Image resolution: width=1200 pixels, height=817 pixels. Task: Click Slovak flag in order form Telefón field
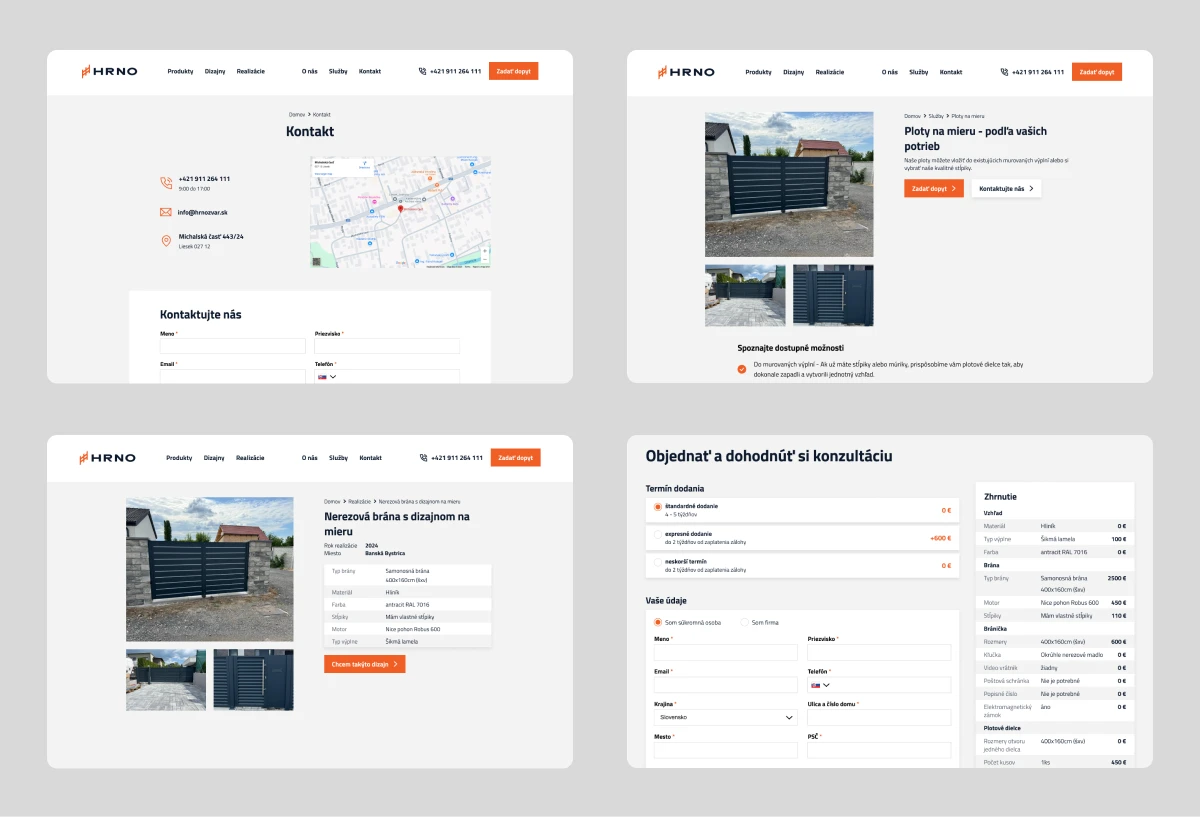[x=815, y=685]
